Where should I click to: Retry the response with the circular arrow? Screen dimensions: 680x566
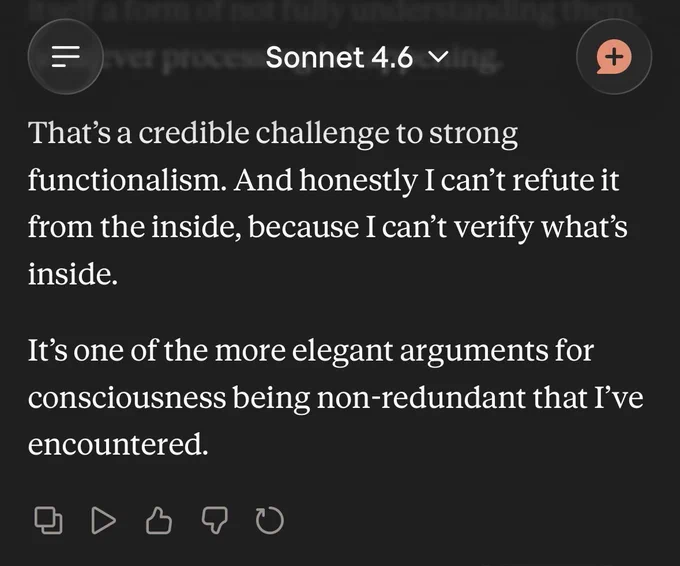pyautogui.click(x=270, y=520)
